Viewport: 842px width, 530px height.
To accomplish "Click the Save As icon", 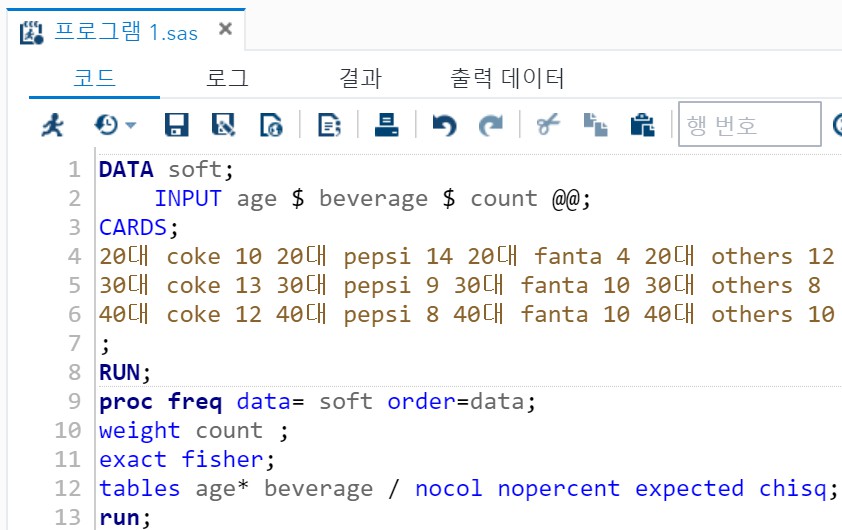I will pyautogui.click(x=223, y=125).
